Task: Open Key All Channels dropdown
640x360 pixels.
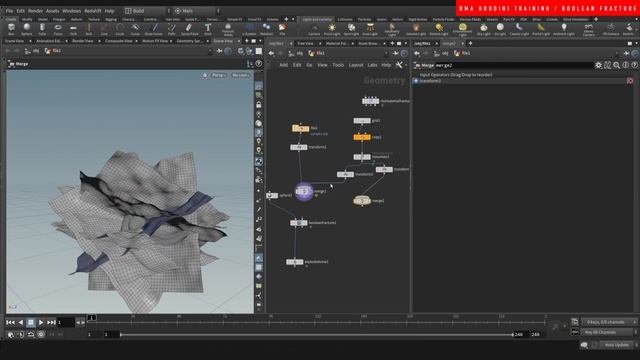Action: point(609,332)
